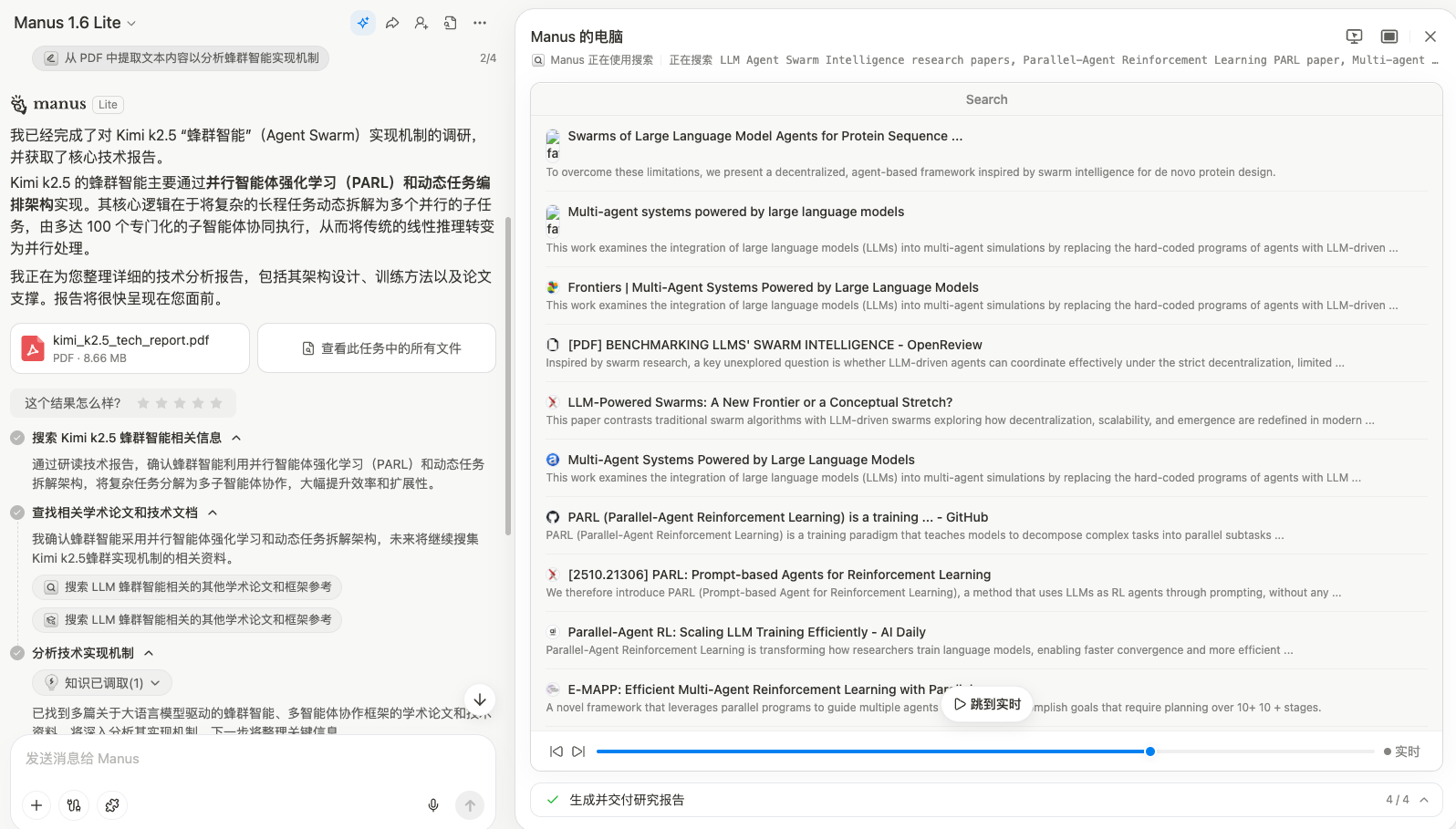Click the 跳到实时 jump-to-live button

pos(987,704)
